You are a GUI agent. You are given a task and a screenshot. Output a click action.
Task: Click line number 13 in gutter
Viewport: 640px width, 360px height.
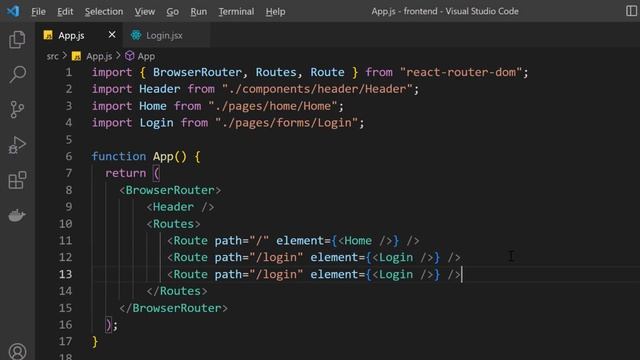coord(65,274)
